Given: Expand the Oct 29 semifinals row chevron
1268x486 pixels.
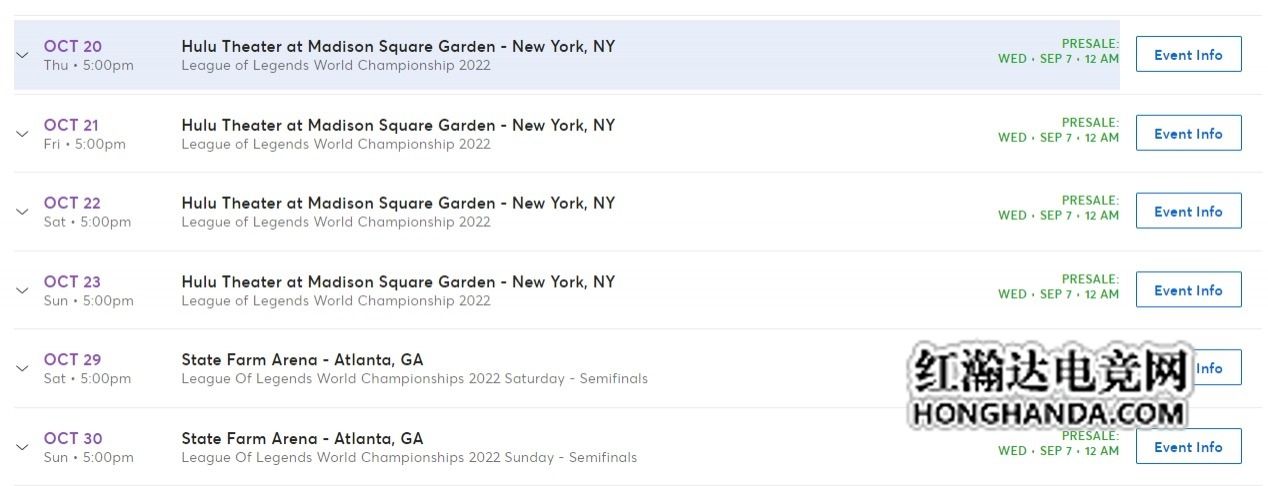Looking at the screenshot, I should point(22,369).
